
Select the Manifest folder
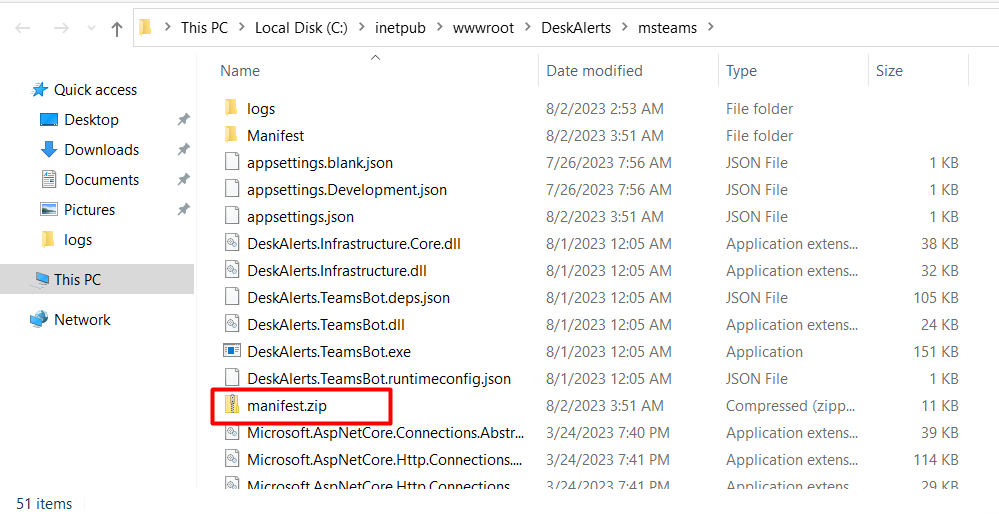(275, 136)
